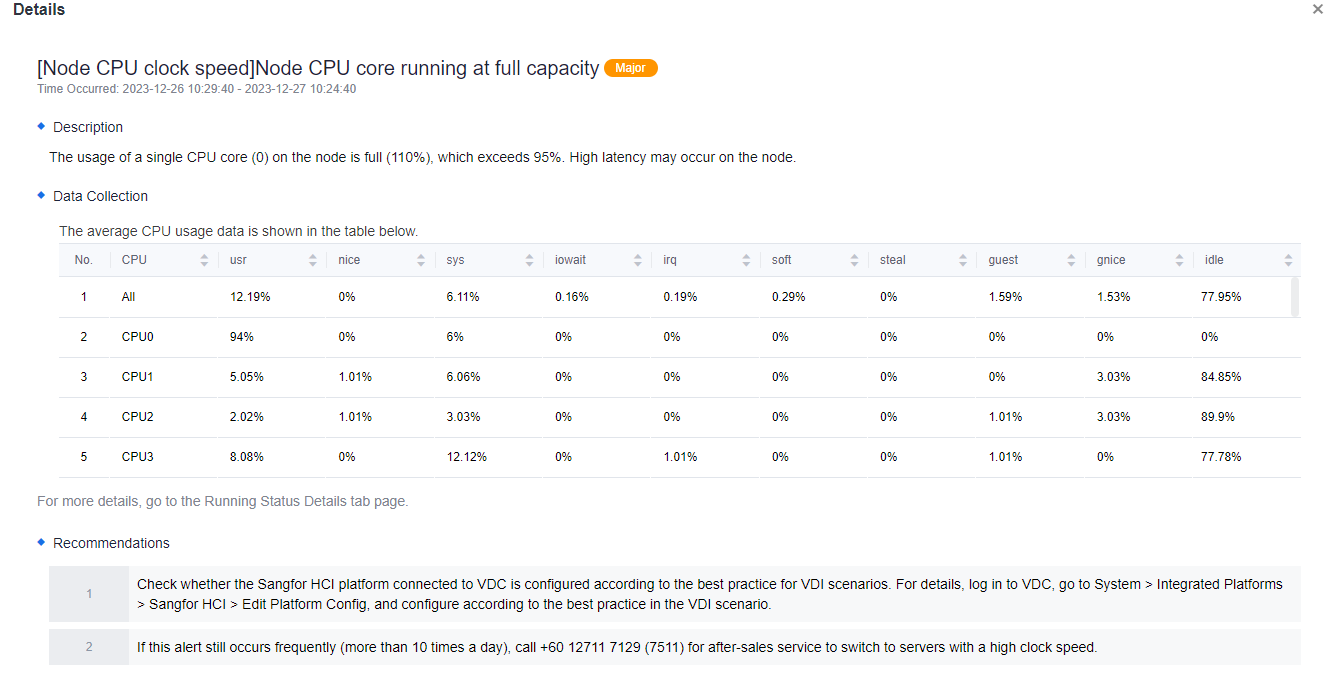Sort table by nice column

click(421, 260)
